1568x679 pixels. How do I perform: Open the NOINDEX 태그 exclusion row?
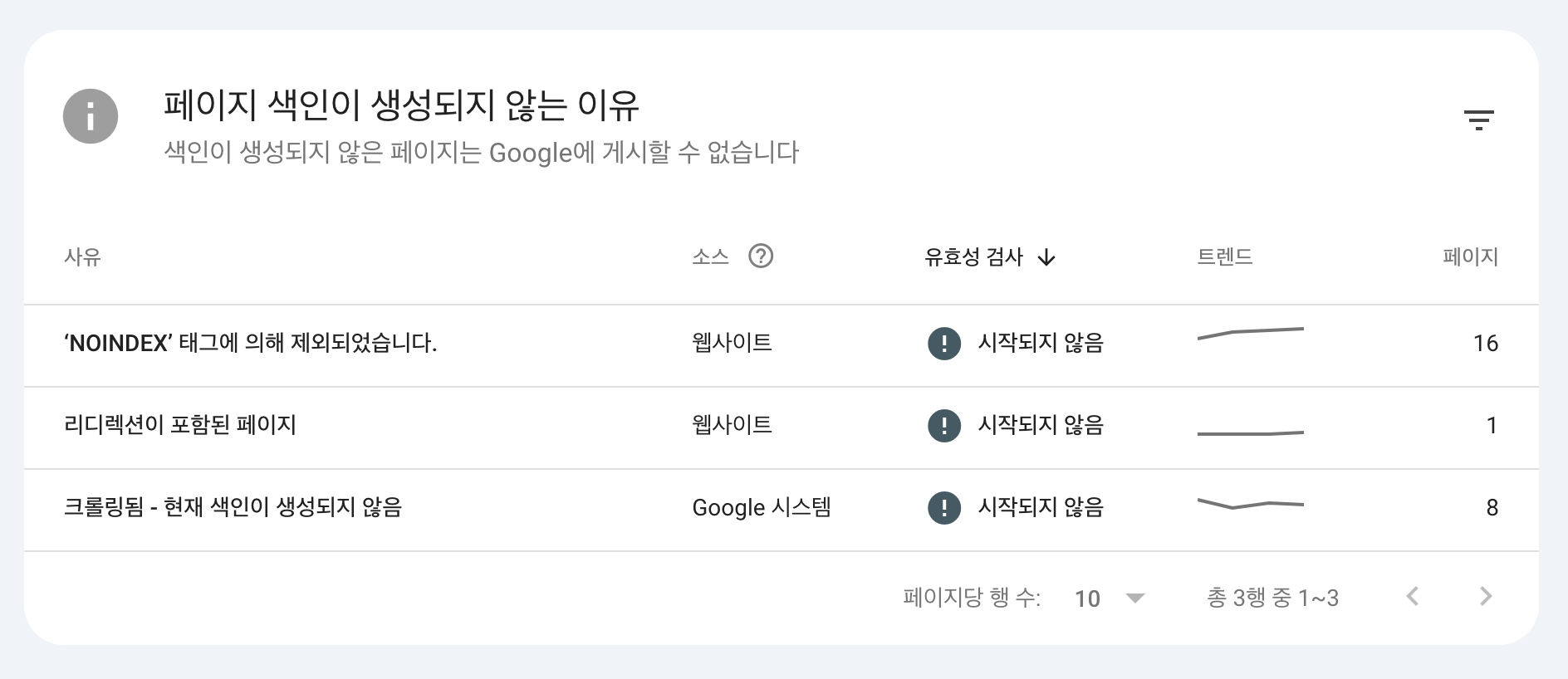(x=252, y=343)
